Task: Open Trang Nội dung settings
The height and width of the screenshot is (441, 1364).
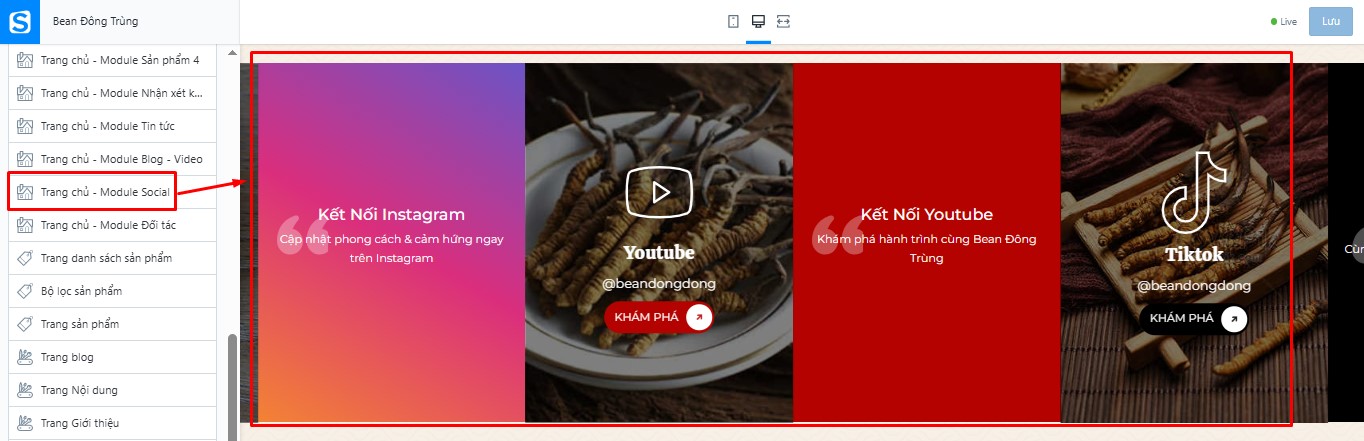Action: (x=113, y=390)
